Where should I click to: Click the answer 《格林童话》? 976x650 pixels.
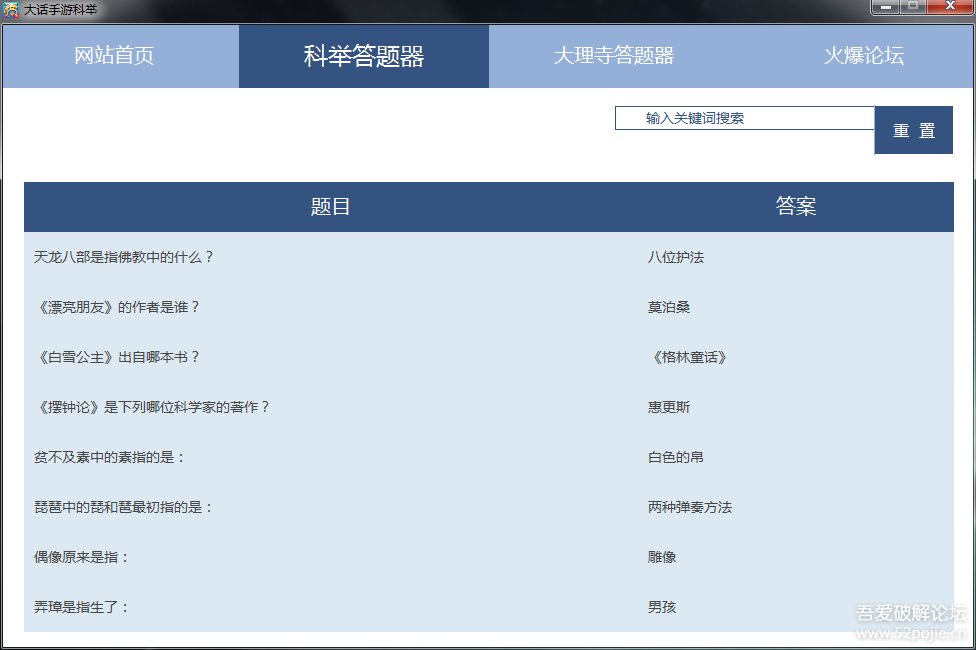pos(687,357)
